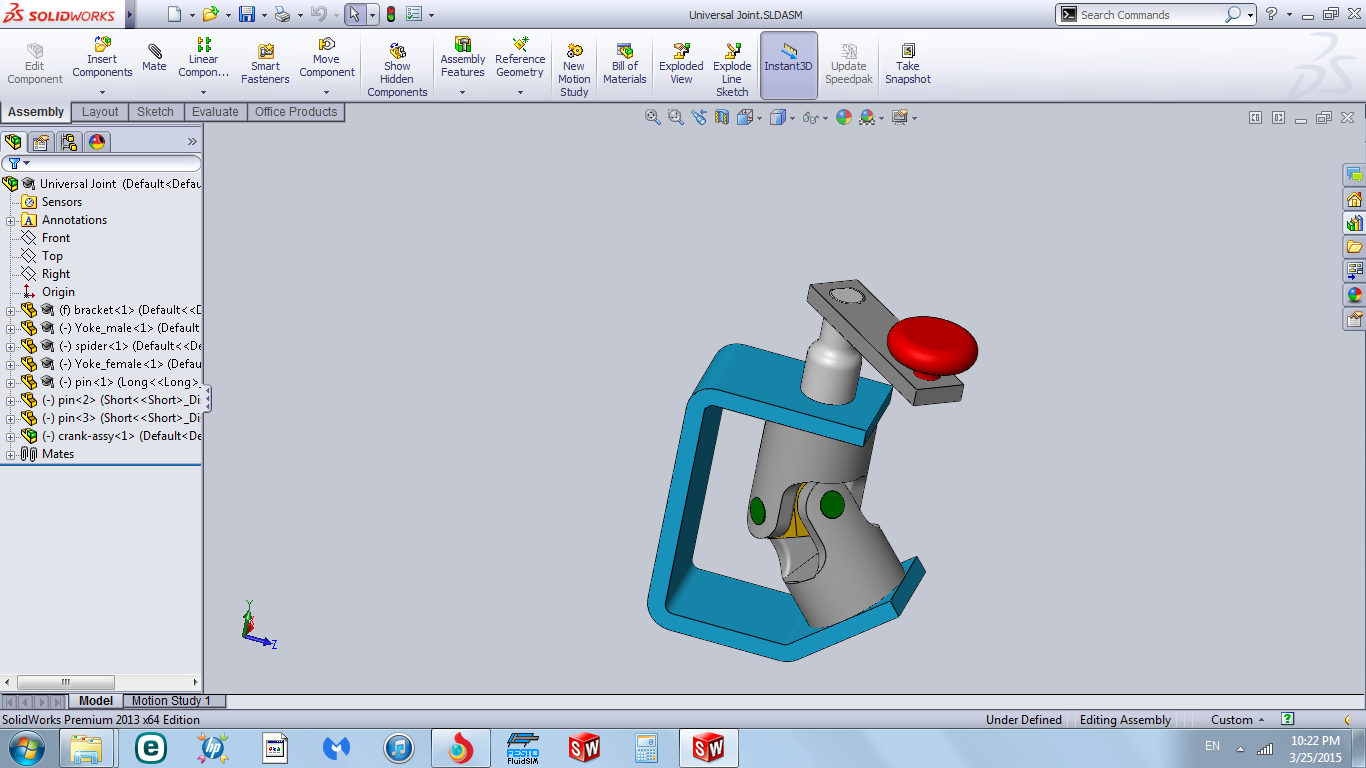The image size is (1366, 768).
Task: Expand the crank-assy<1> tree node
Action: tap(11, 436)
